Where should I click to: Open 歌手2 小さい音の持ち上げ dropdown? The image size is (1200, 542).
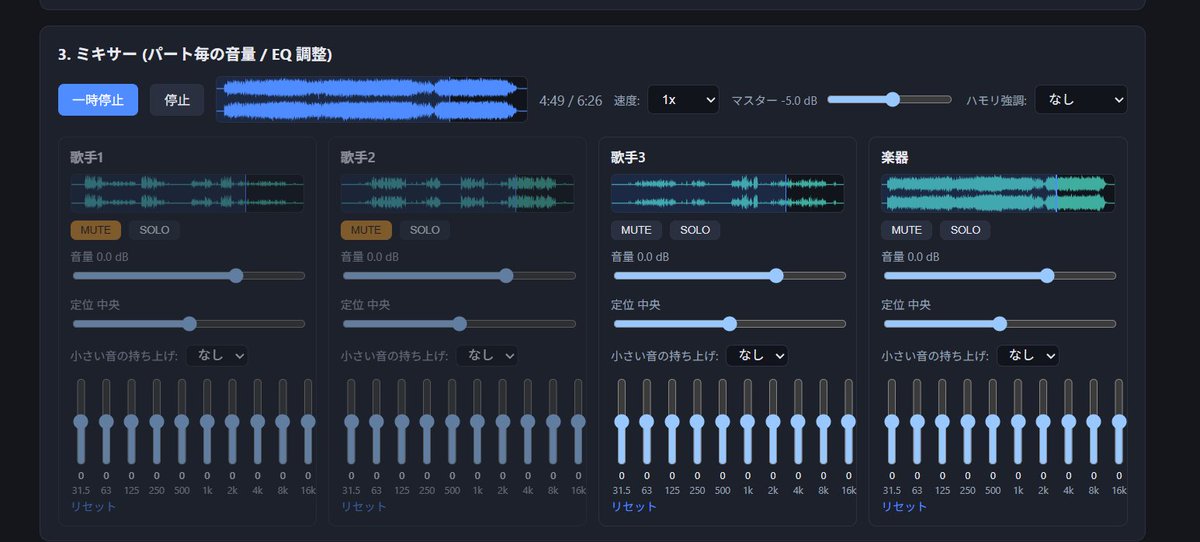pyautogui.click(x=487, y=355)
